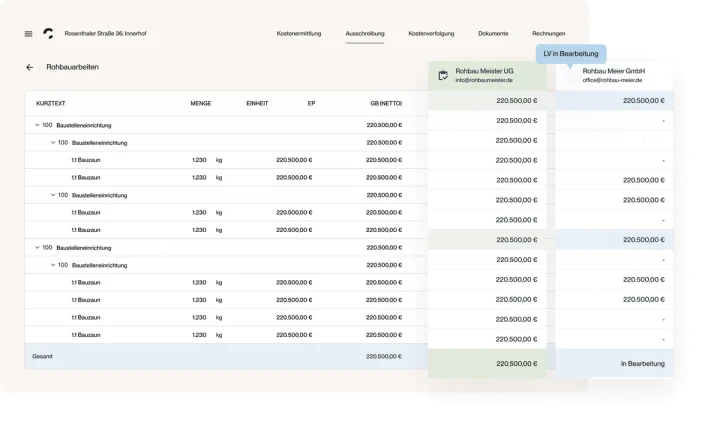The width and height of the screenshot is (720, 434).
Task: Click the office@rohbau-meier.de email
Action: pos(612,80)
